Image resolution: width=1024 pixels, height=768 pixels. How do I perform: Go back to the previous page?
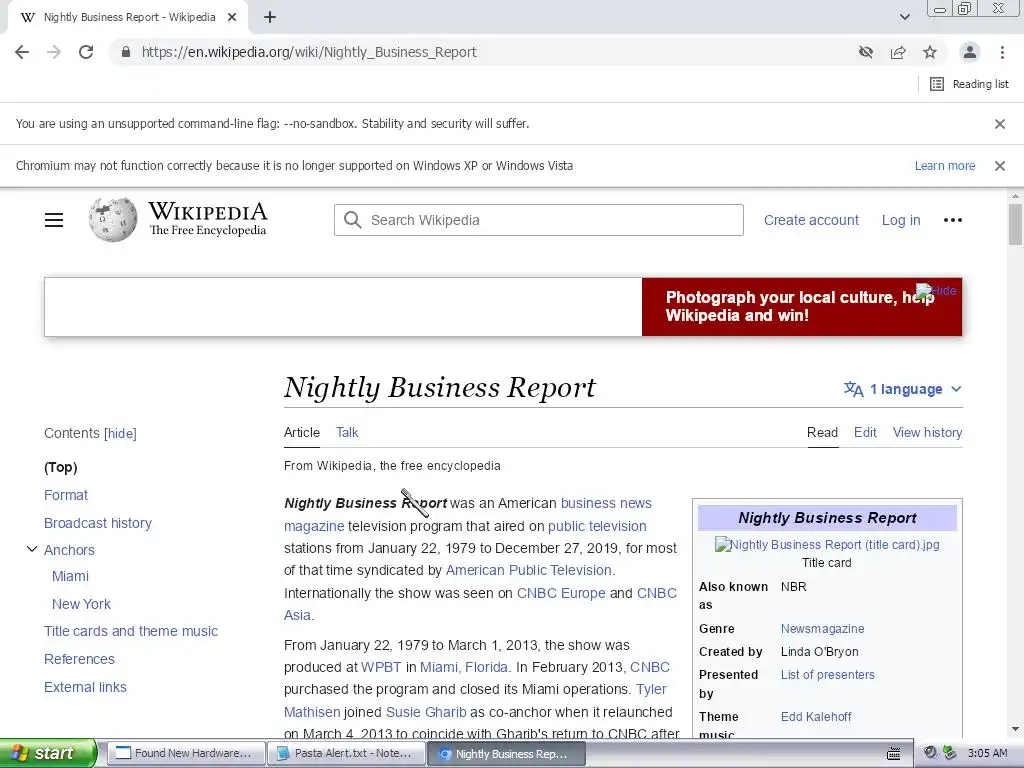point(22,52)
